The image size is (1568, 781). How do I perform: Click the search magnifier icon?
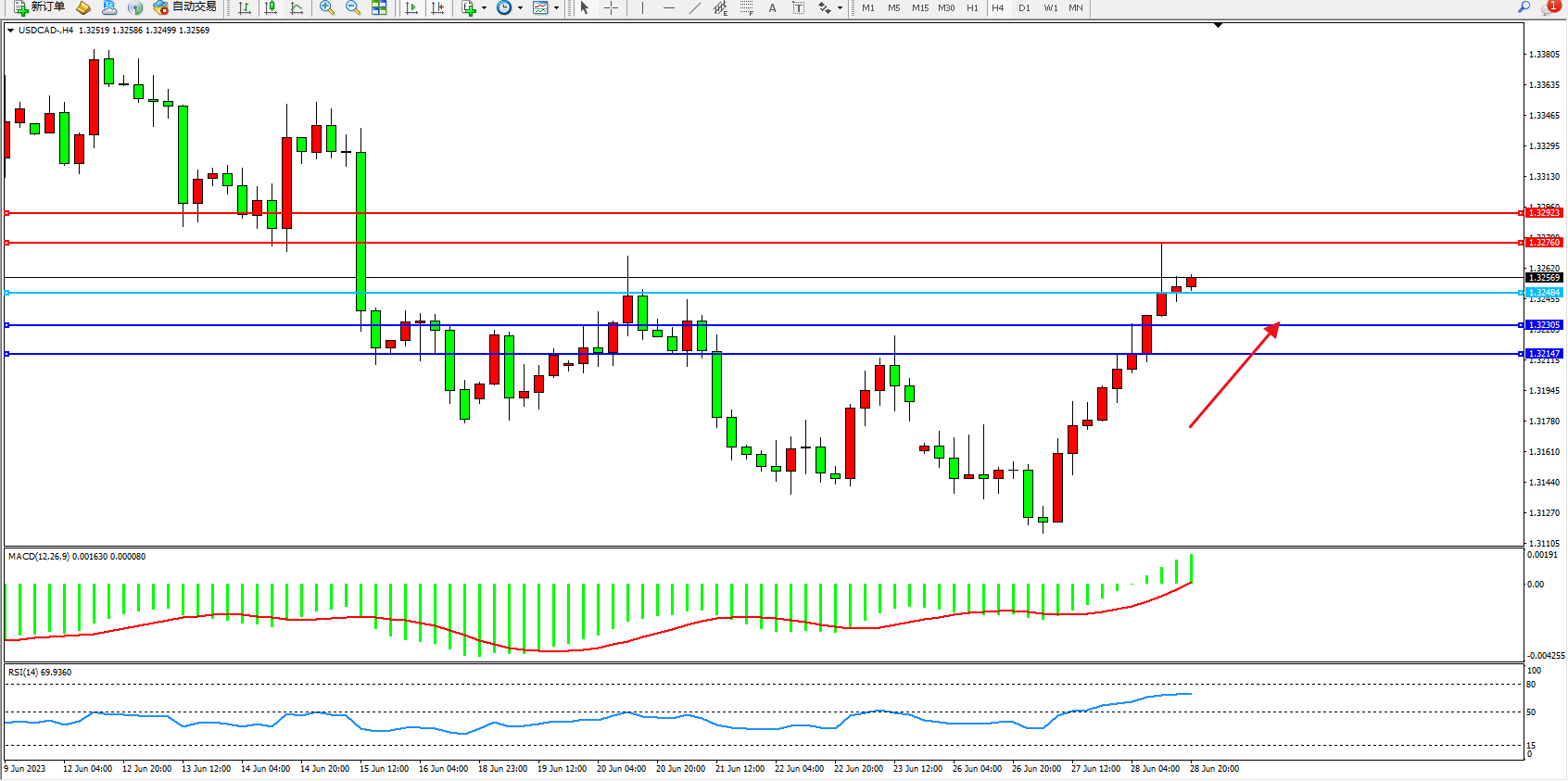[1524, 7]
